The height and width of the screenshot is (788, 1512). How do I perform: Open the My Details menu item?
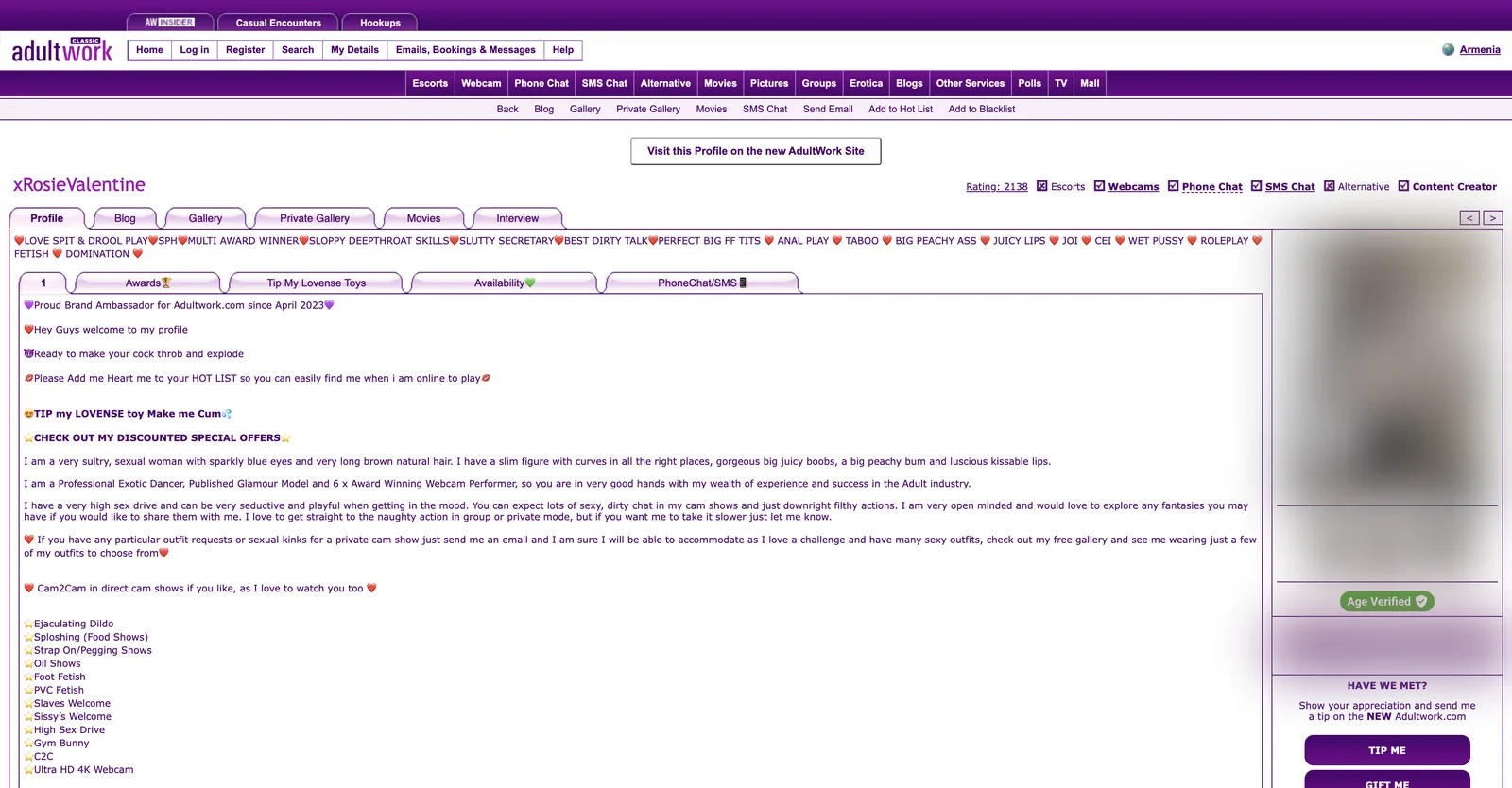pyautogui.click(x=354, y=50)
